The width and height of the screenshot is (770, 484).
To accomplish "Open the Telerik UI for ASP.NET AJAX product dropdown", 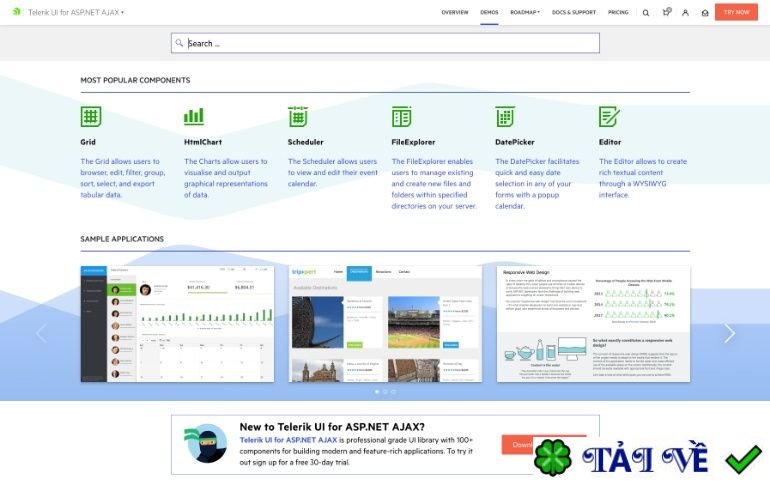I will 76,12.
